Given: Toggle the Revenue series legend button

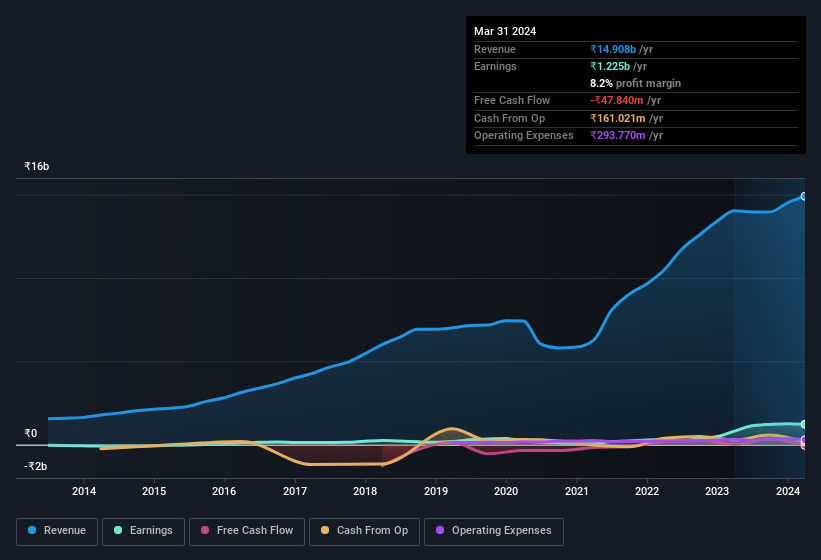Looking at the screenshot, I should coord(57,531).
